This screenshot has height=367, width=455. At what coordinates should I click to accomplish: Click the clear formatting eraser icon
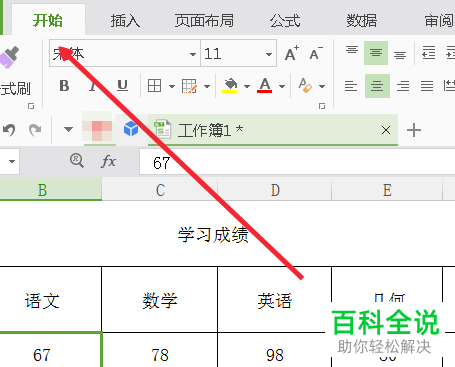[305, 85]
